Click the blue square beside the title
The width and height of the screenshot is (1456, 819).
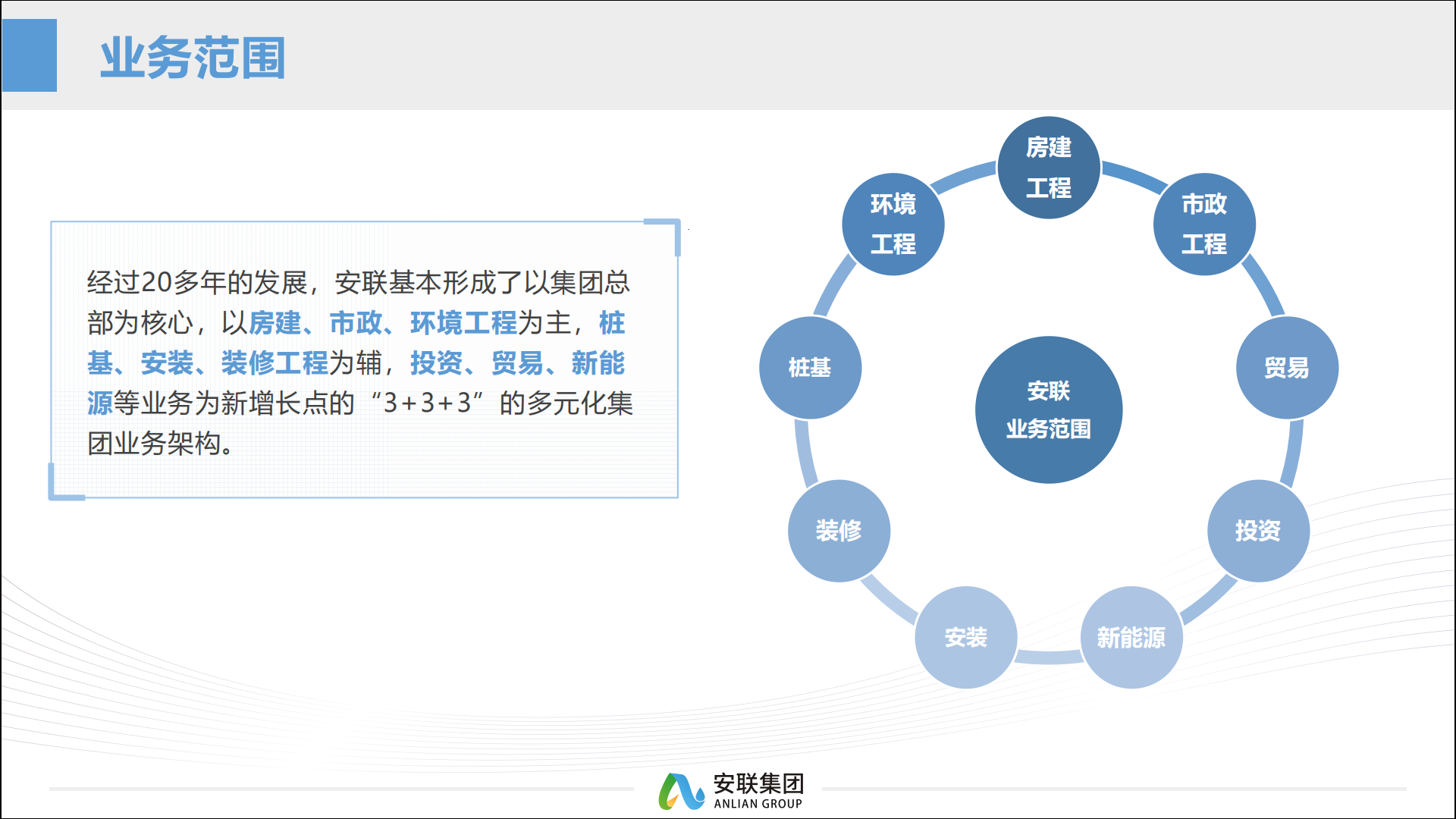[30, 55]
